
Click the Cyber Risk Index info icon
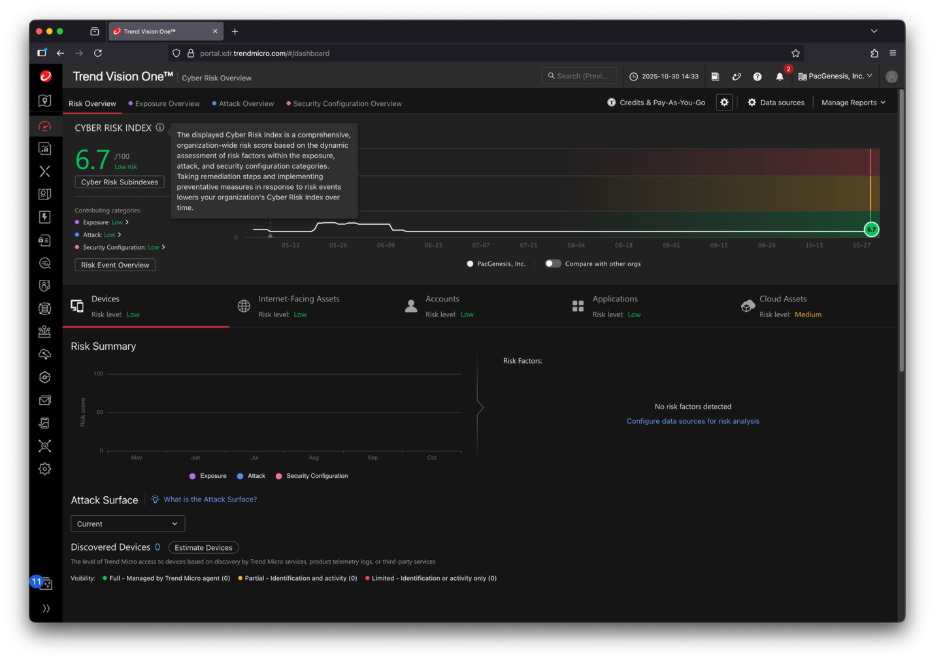(x=160, y=128)
